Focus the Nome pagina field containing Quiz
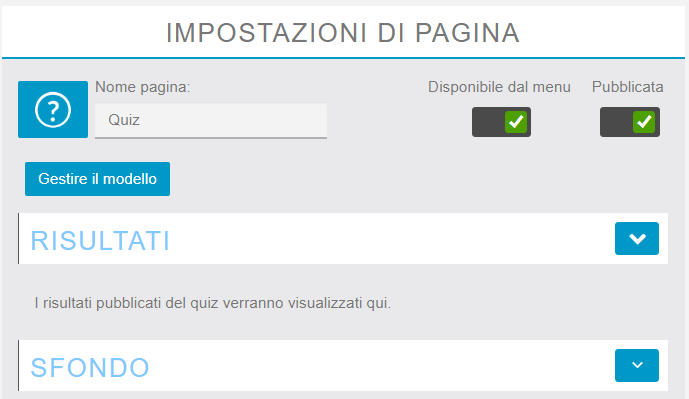689x399 pixels. [x=211, y=120]
